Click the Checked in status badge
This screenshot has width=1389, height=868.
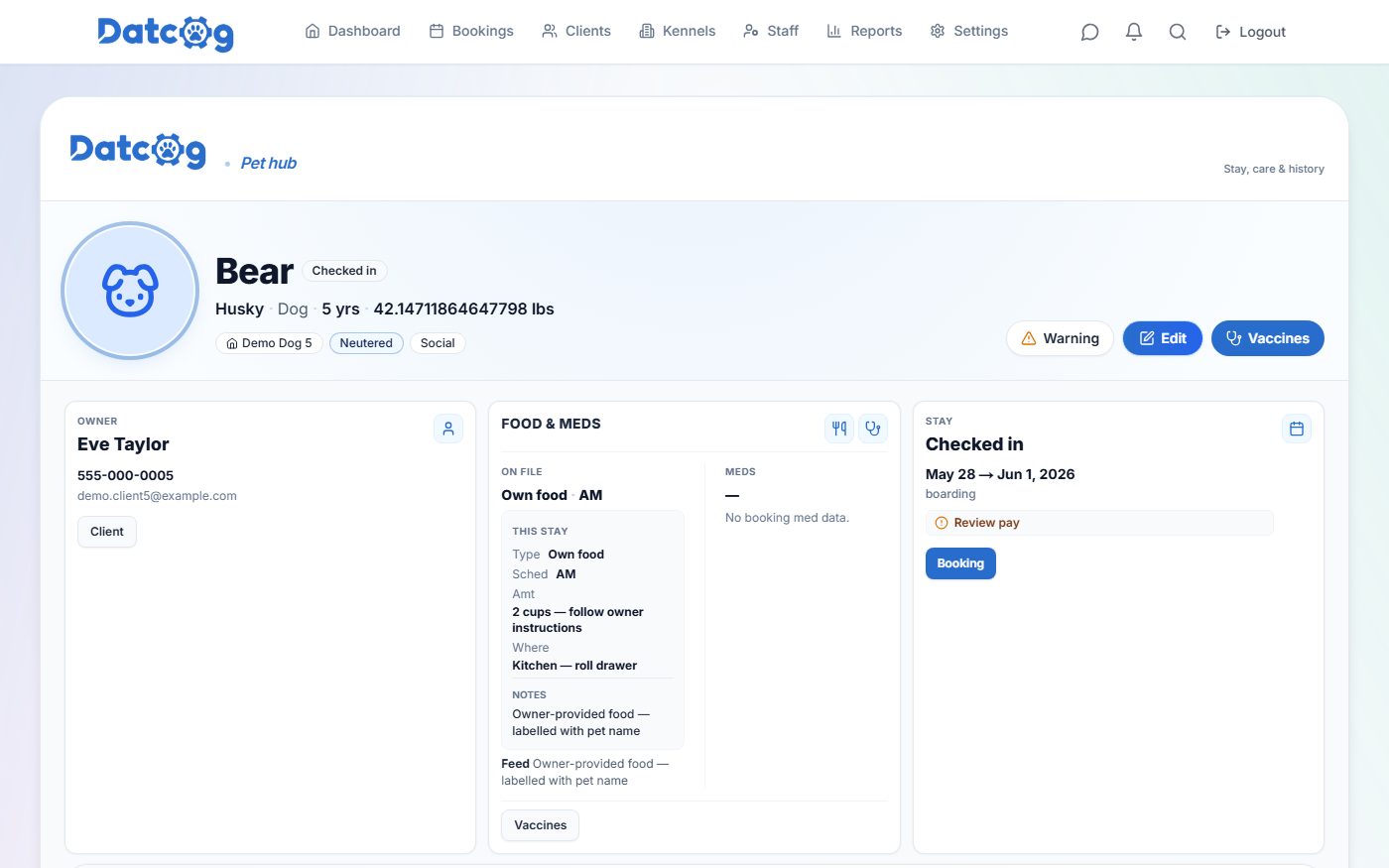pyautogui.click(x=344, y=271)
